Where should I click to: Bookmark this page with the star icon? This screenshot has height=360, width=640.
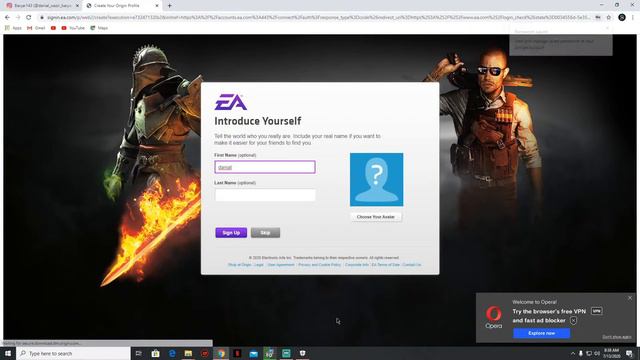tap(609, 18)
